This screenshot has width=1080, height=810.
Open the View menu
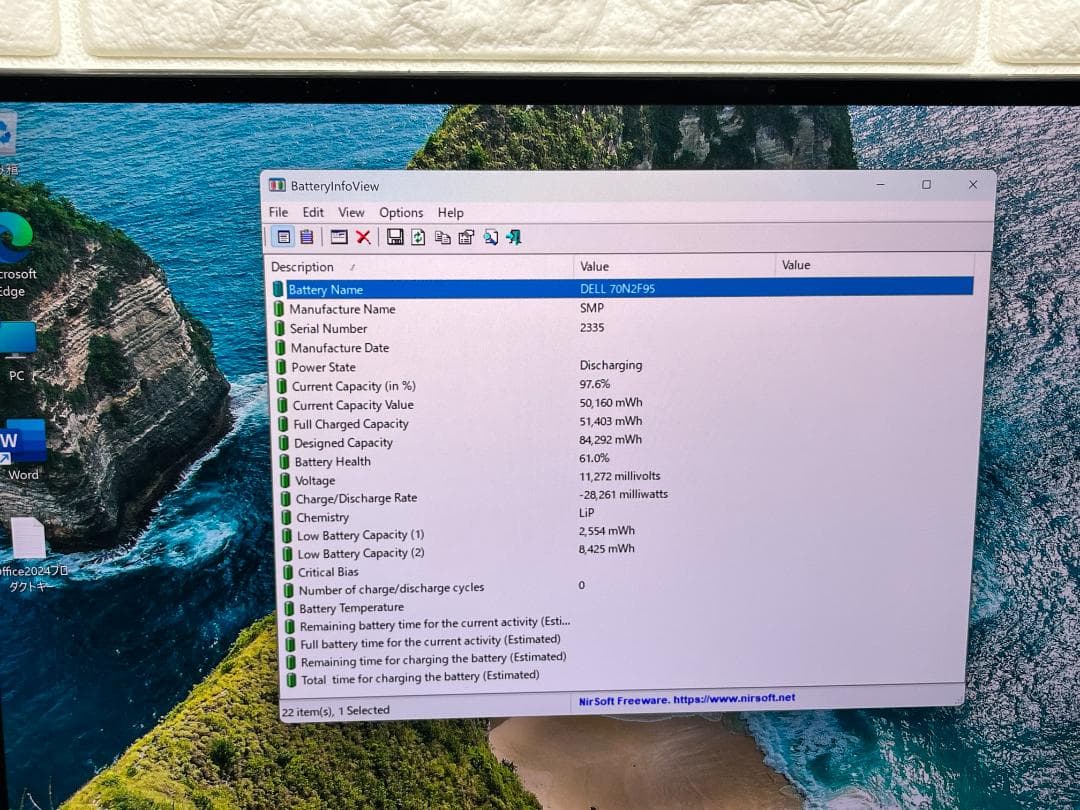click(351, 212)
